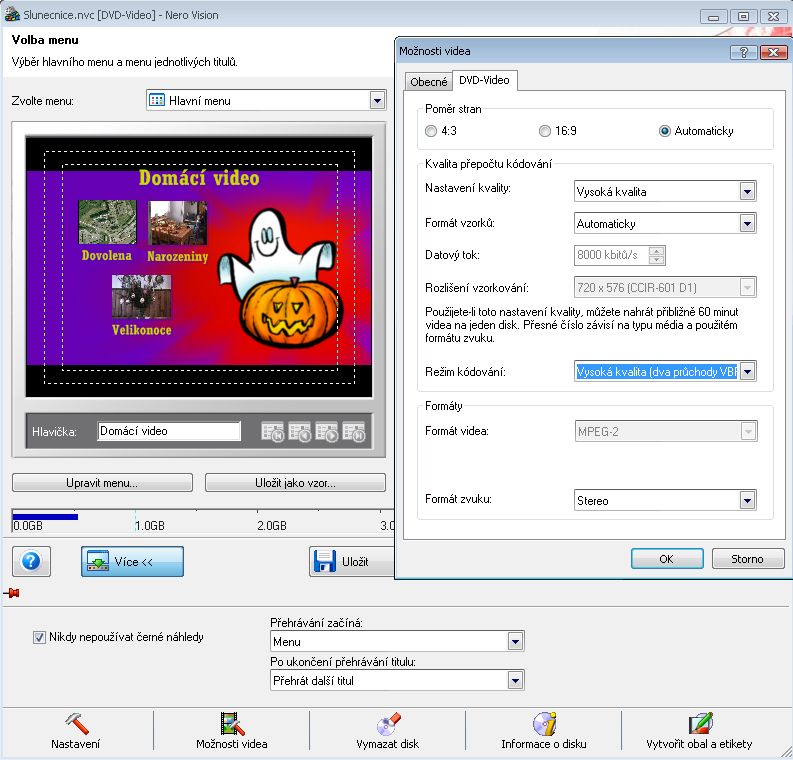Click the red pushpin icon

[12, 593]
